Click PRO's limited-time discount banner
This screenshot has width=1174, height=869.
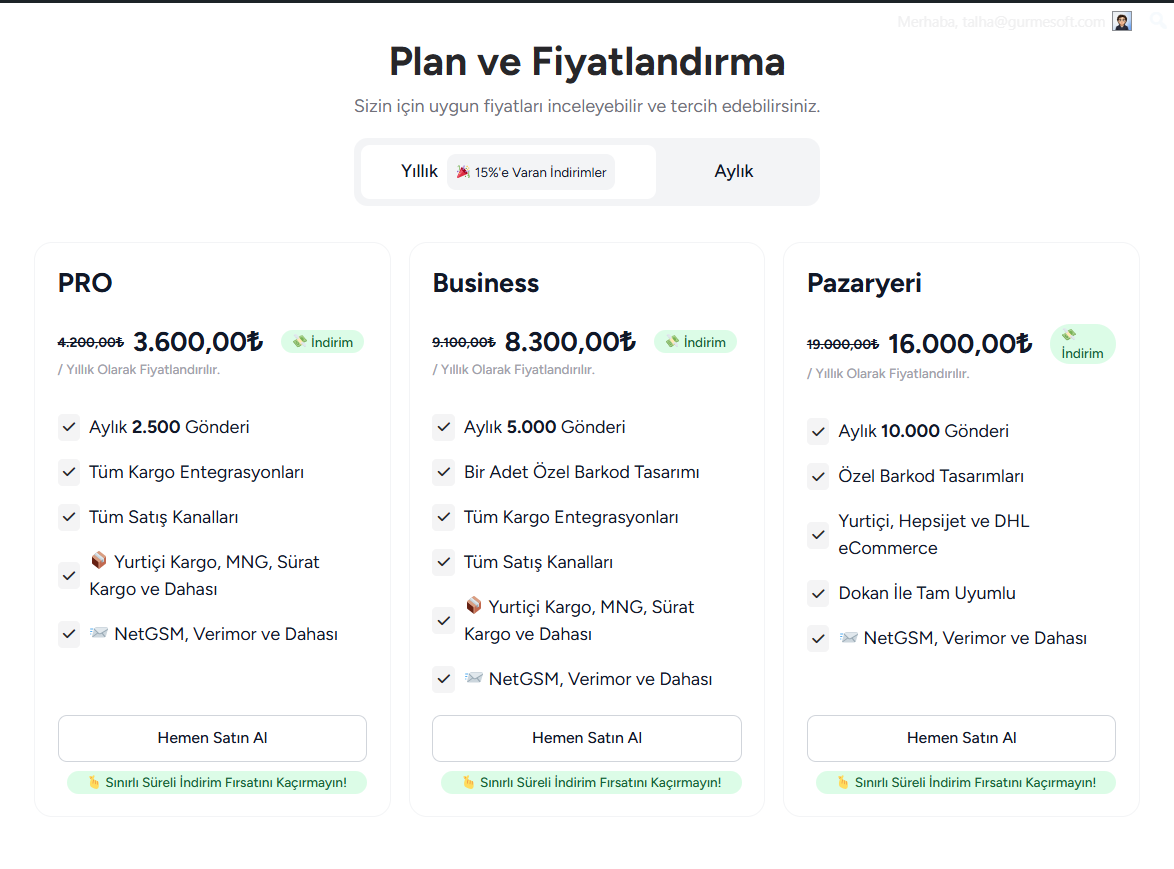point(217,782)
